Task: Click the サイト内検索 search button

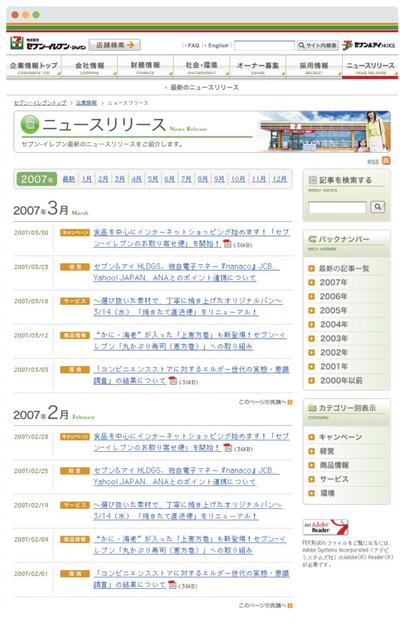Action: point(318,46)
